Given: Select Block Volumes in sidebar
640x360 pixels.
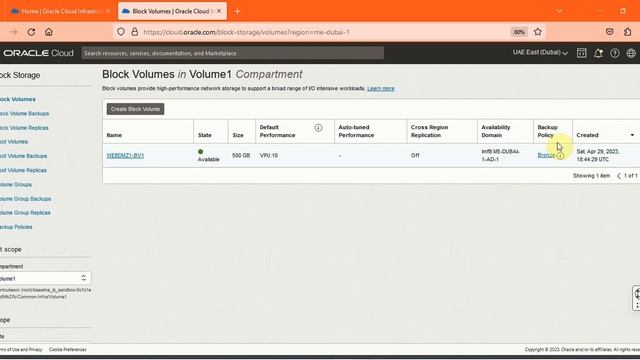Looking at the screenshot, I should 18,99.
